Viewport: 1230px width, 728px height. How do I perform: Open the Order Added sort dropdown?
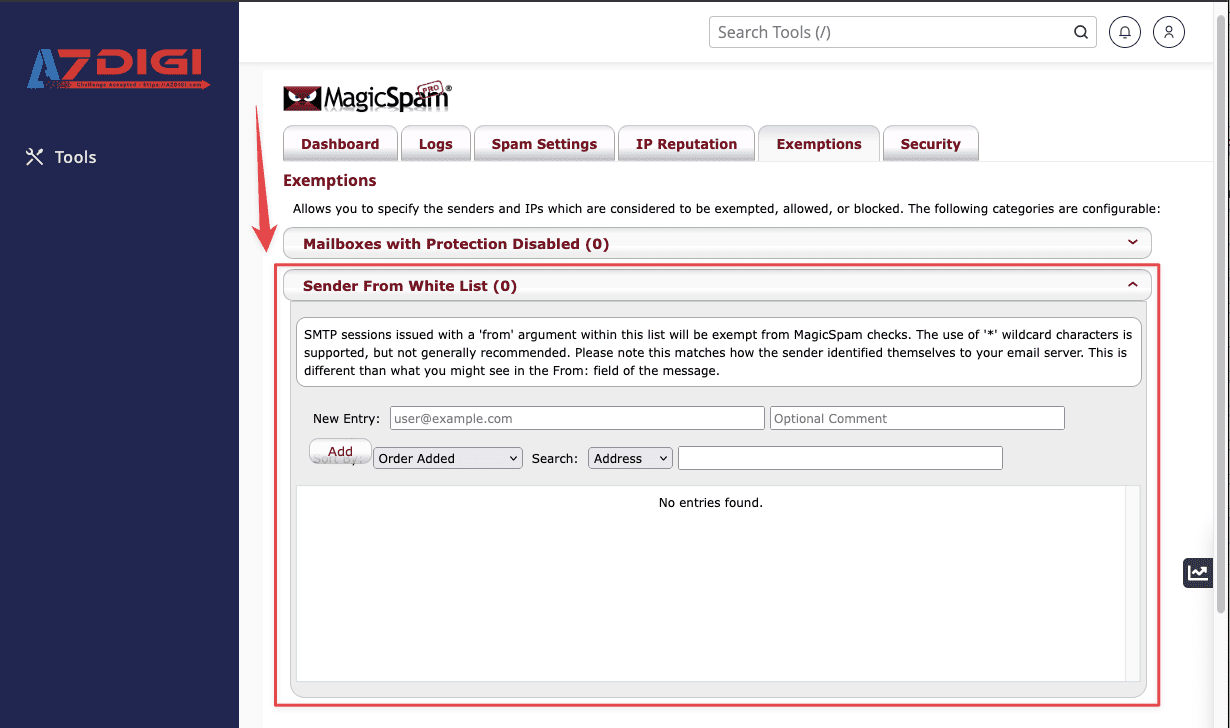point(447,458)
